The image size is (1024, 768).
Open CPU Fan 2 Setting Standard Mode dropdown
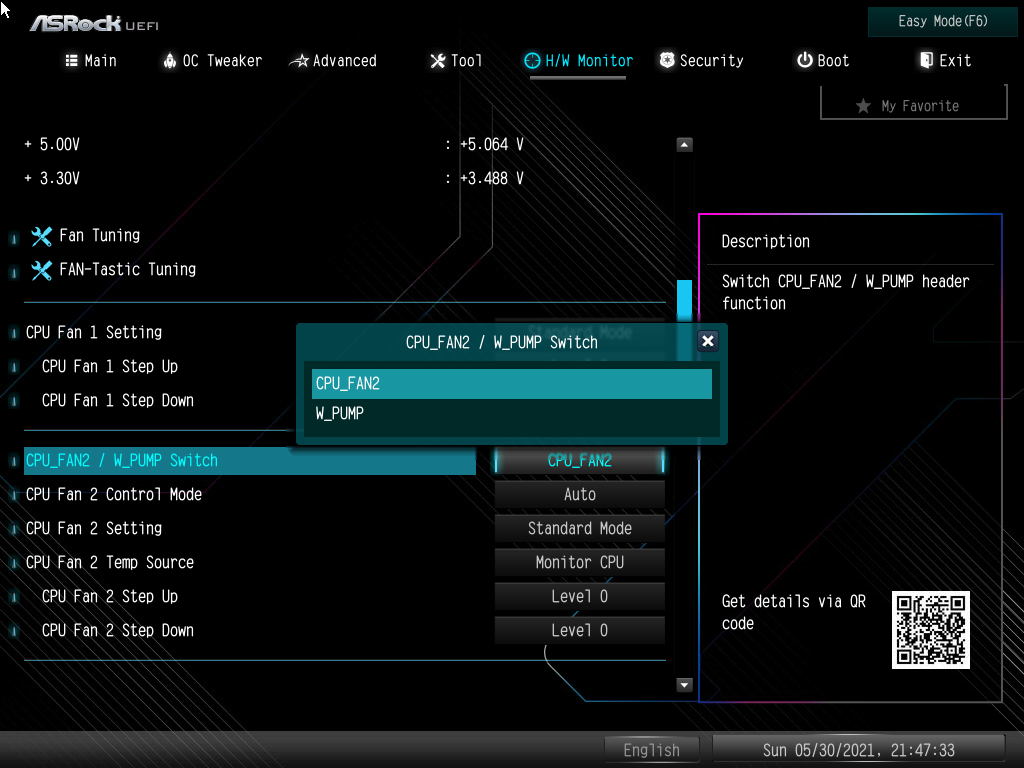click(x=579, y=528)
